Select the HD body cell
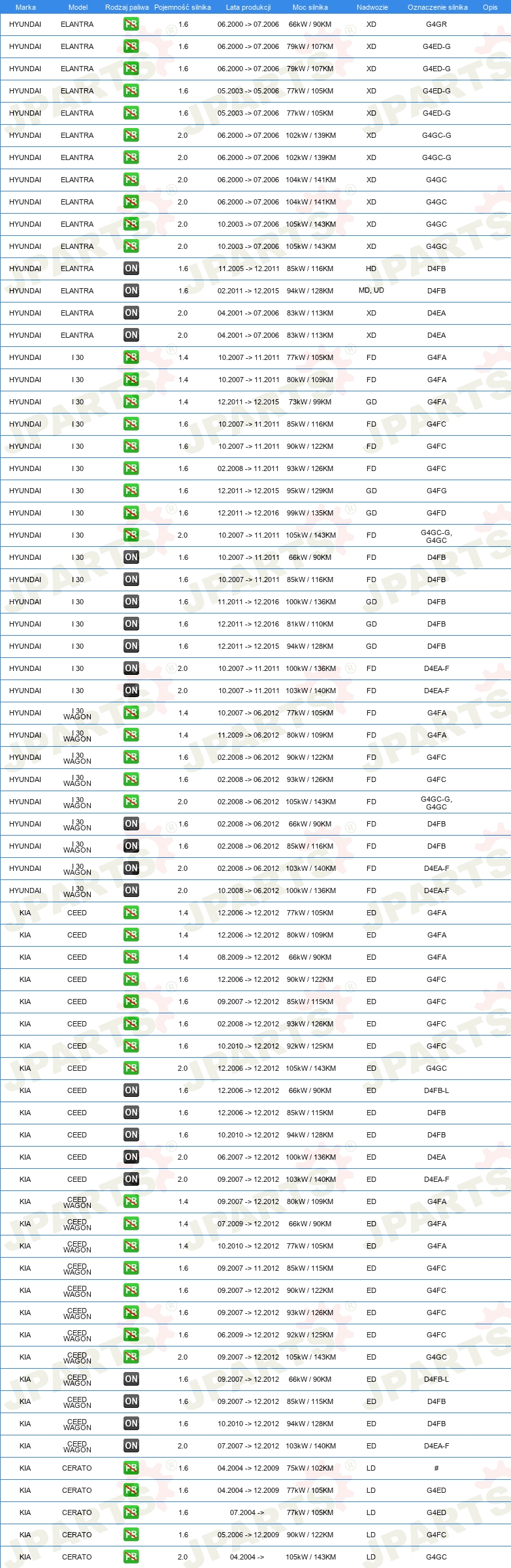Screen dimensions: 511x1568 [x=371, y=269]
